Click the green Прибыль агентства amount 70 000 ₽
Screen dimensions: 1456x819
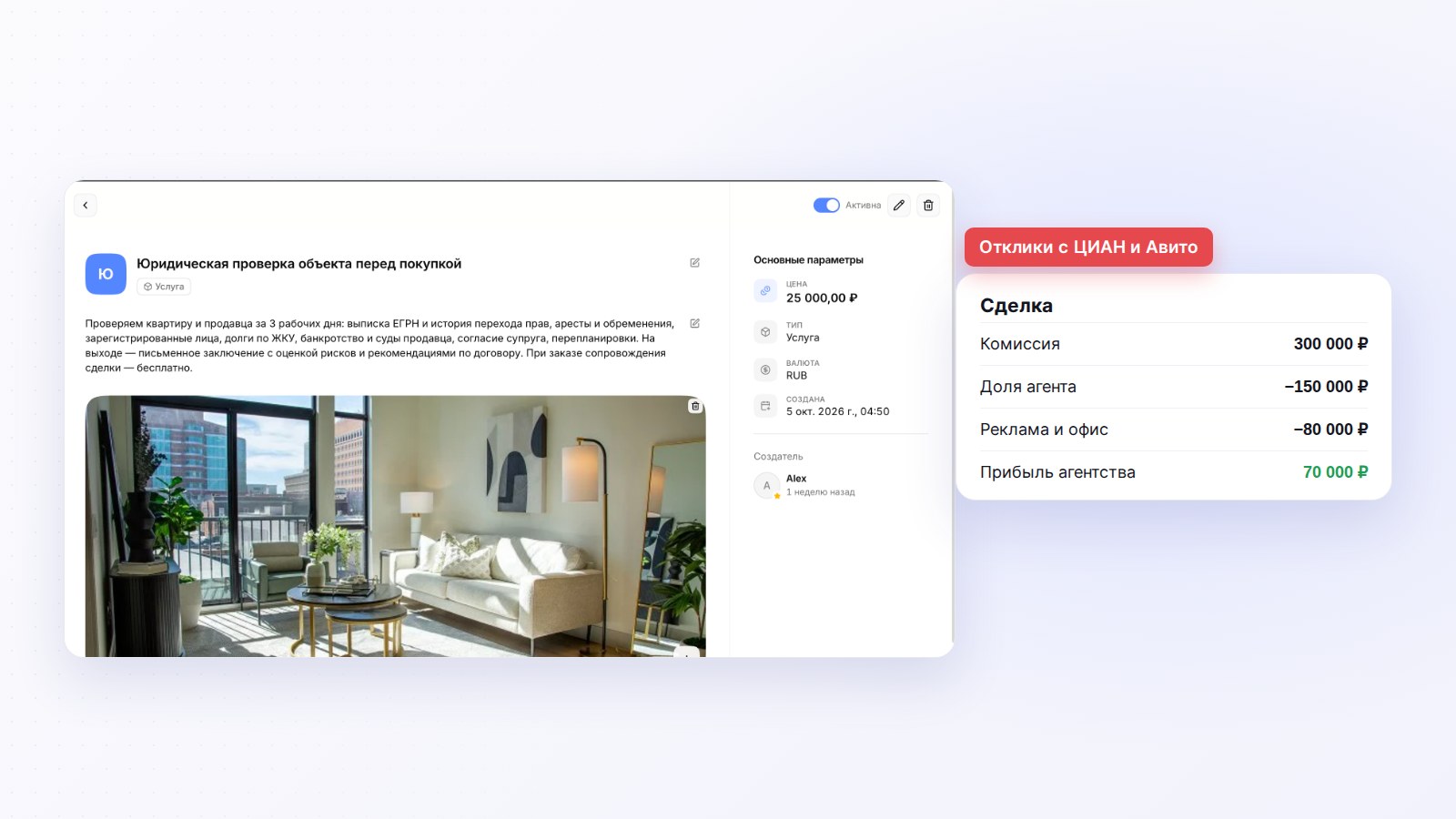click(x=1335, y=472)
